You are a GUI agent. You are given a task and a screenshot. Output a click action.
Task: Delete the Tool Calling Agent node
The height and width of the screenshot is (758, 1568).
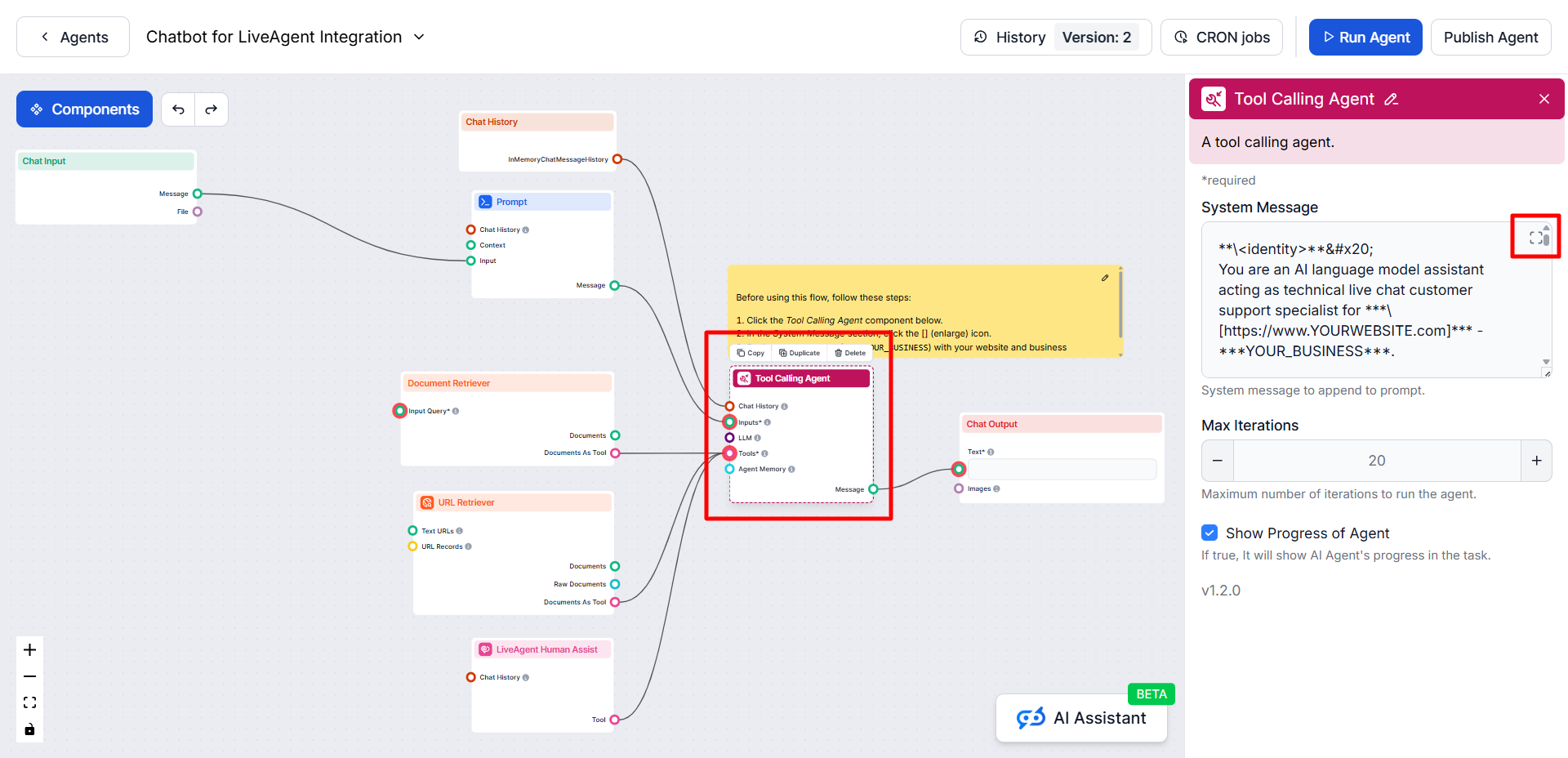[849, 353]
